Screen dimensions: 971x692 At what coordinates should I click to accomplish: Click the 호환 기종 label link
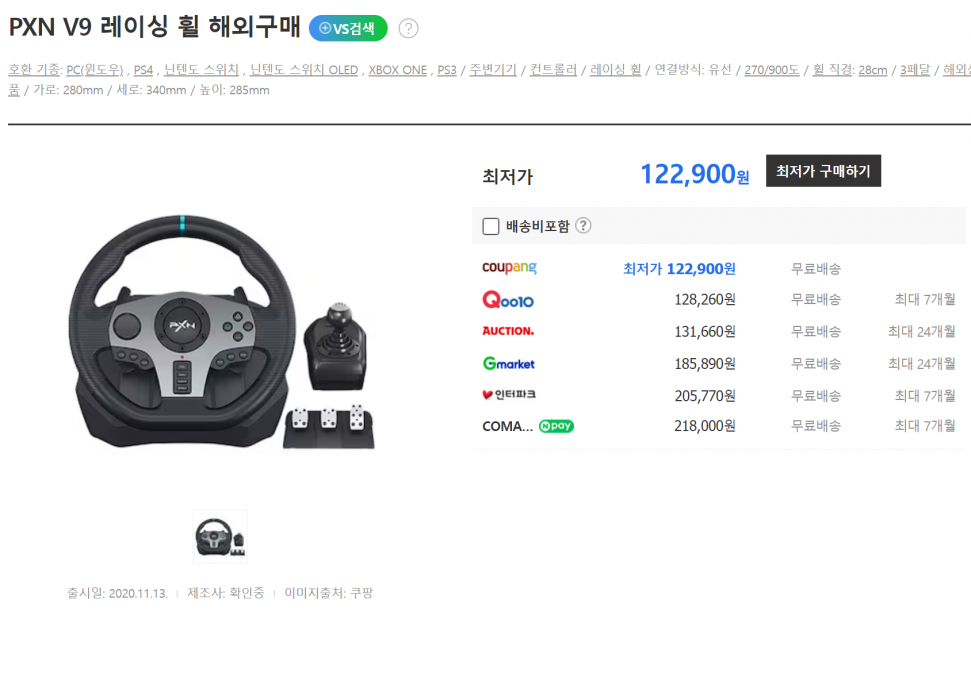[33, 70]
